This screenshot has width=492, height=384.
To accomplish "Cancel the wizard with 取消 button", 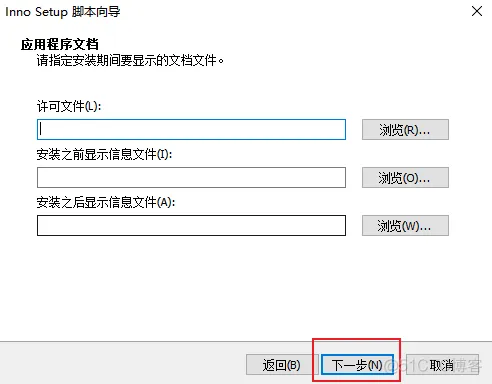I will coord(442,365).
